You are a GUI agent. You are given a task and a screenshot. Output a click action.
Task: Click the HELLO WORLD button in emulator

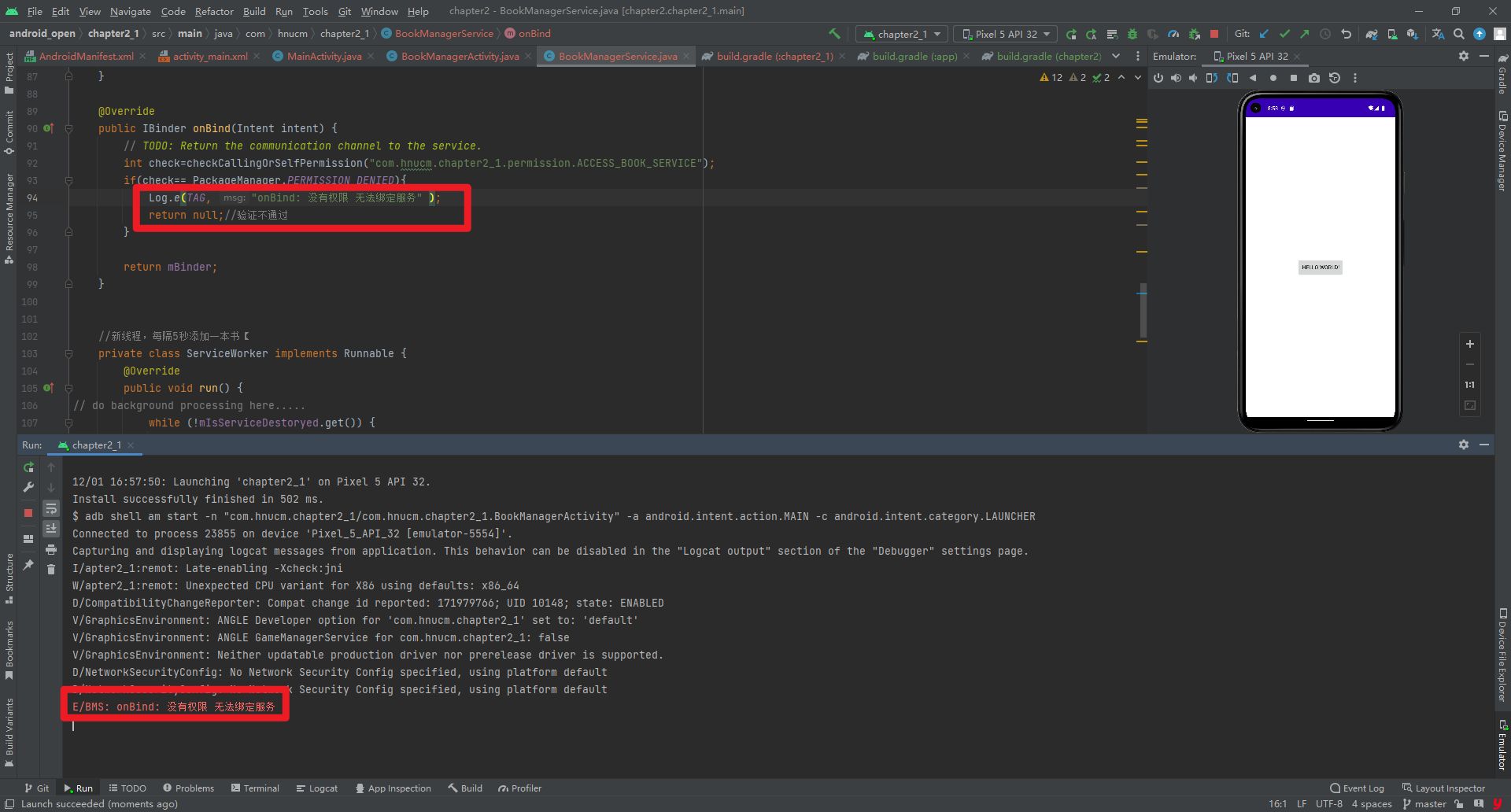pyautogui.click(x=1320, y=268)
